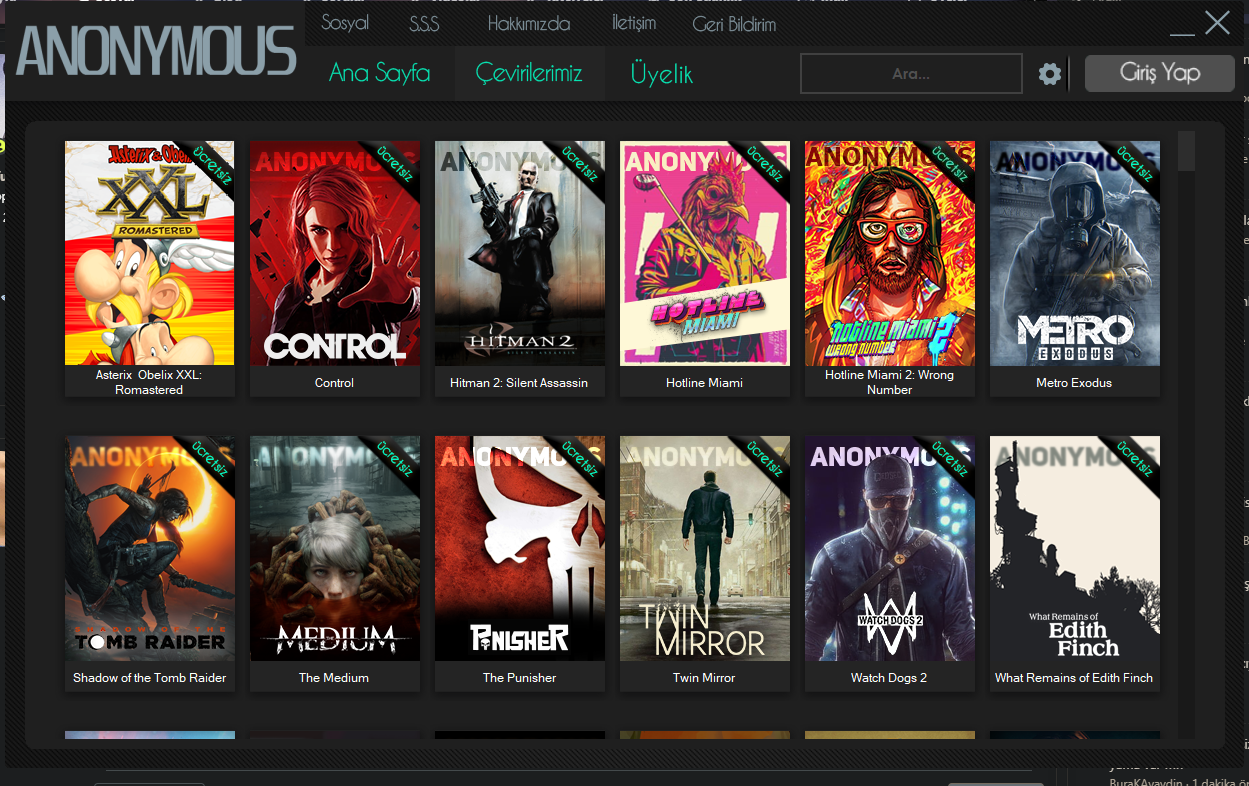Open The Medium game cover

pos(335,548)
